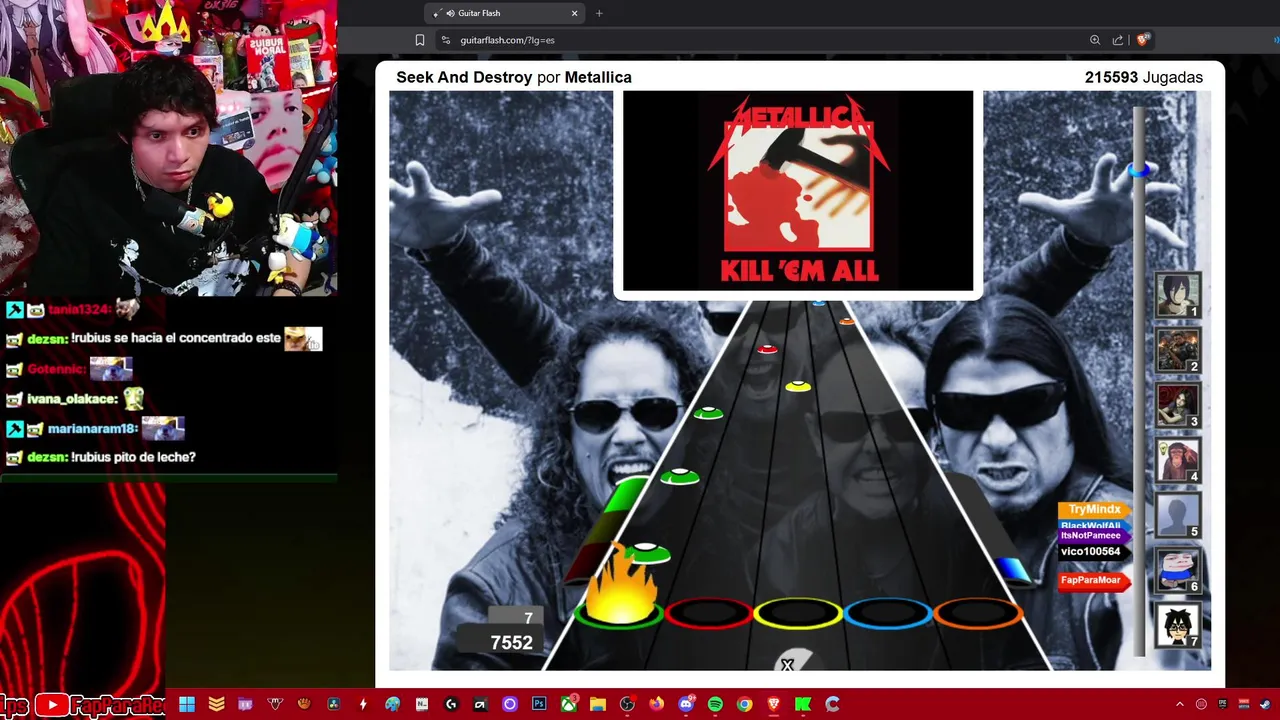
Task: Open the Windows Start menu
Action: pos(187,704)
